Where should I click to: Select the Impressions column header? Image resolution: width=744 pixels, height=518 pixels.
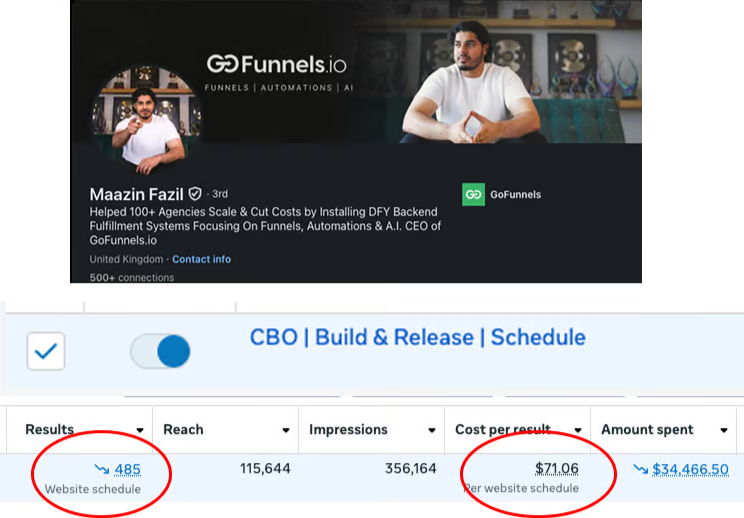(x=348, y=430)
